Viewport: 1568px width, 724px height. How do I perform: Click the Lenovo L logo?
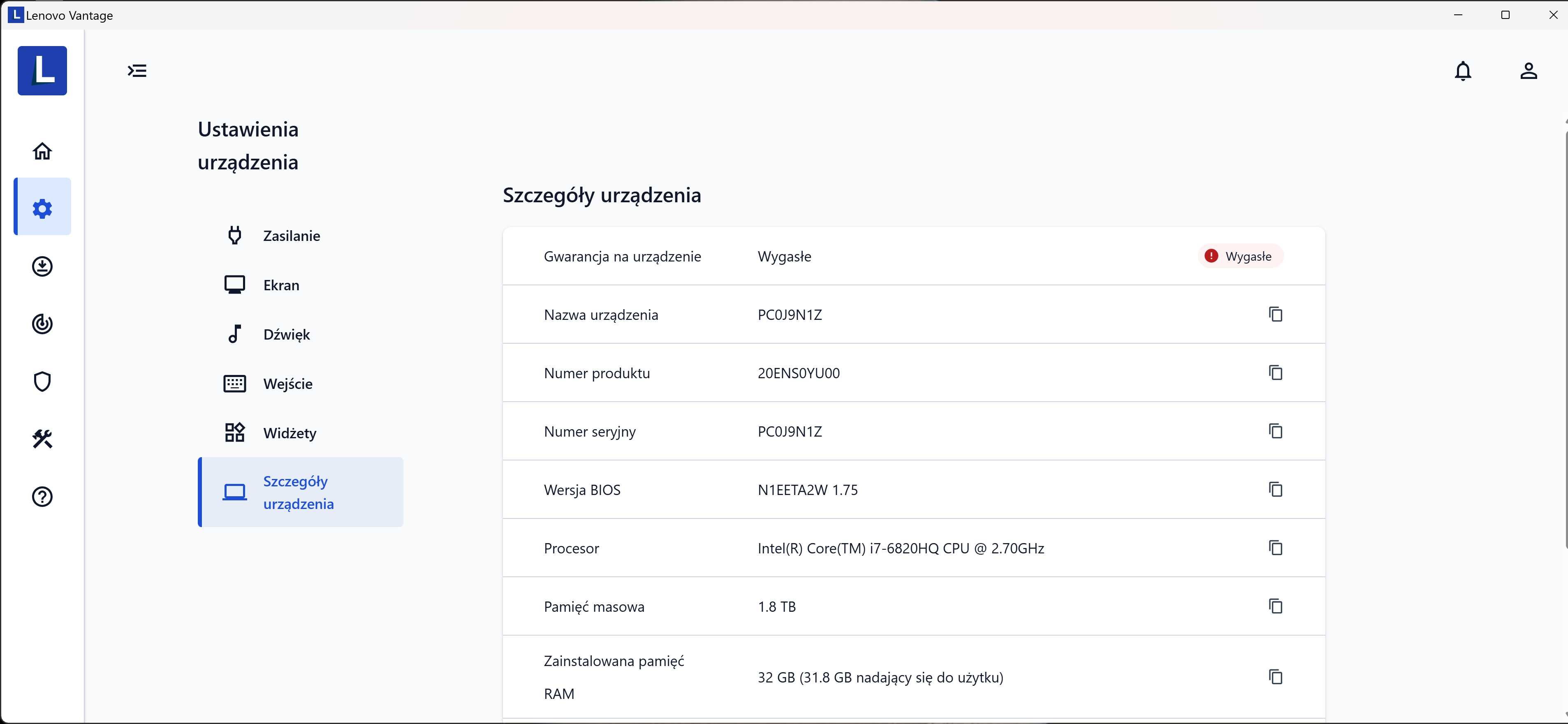coord(42,71)
